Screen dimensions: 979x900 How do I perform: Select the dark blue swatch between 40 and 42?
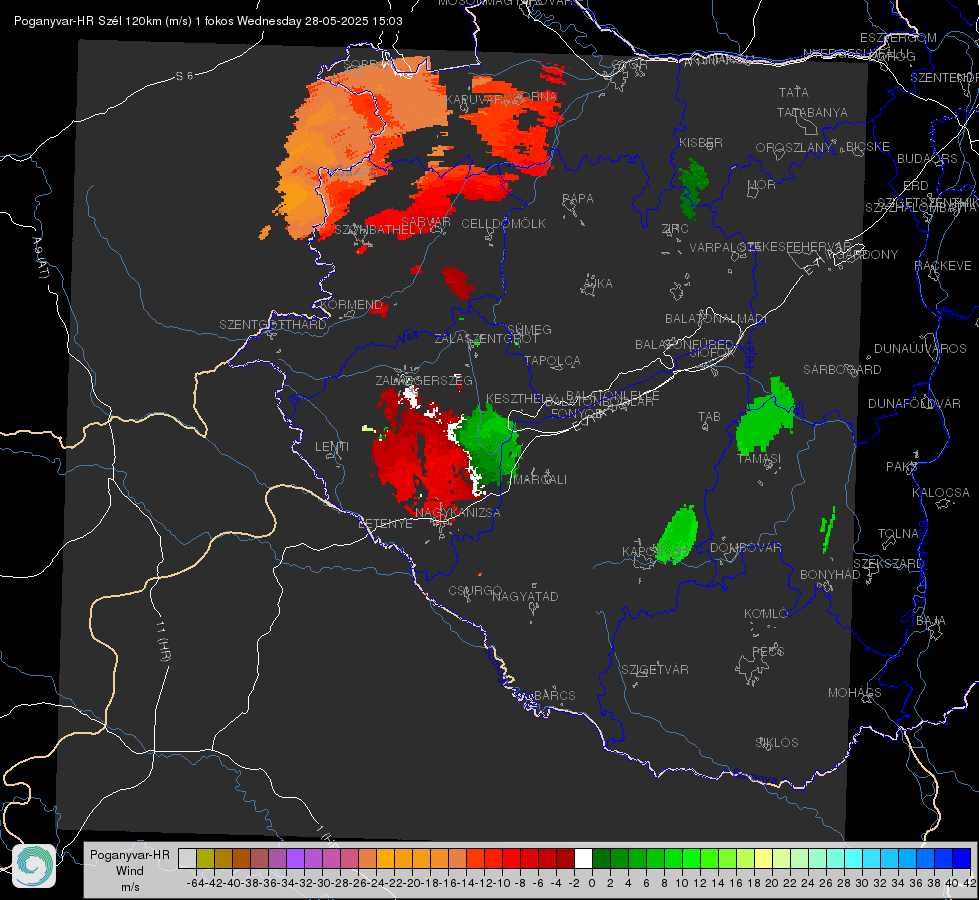click(962, 858)
